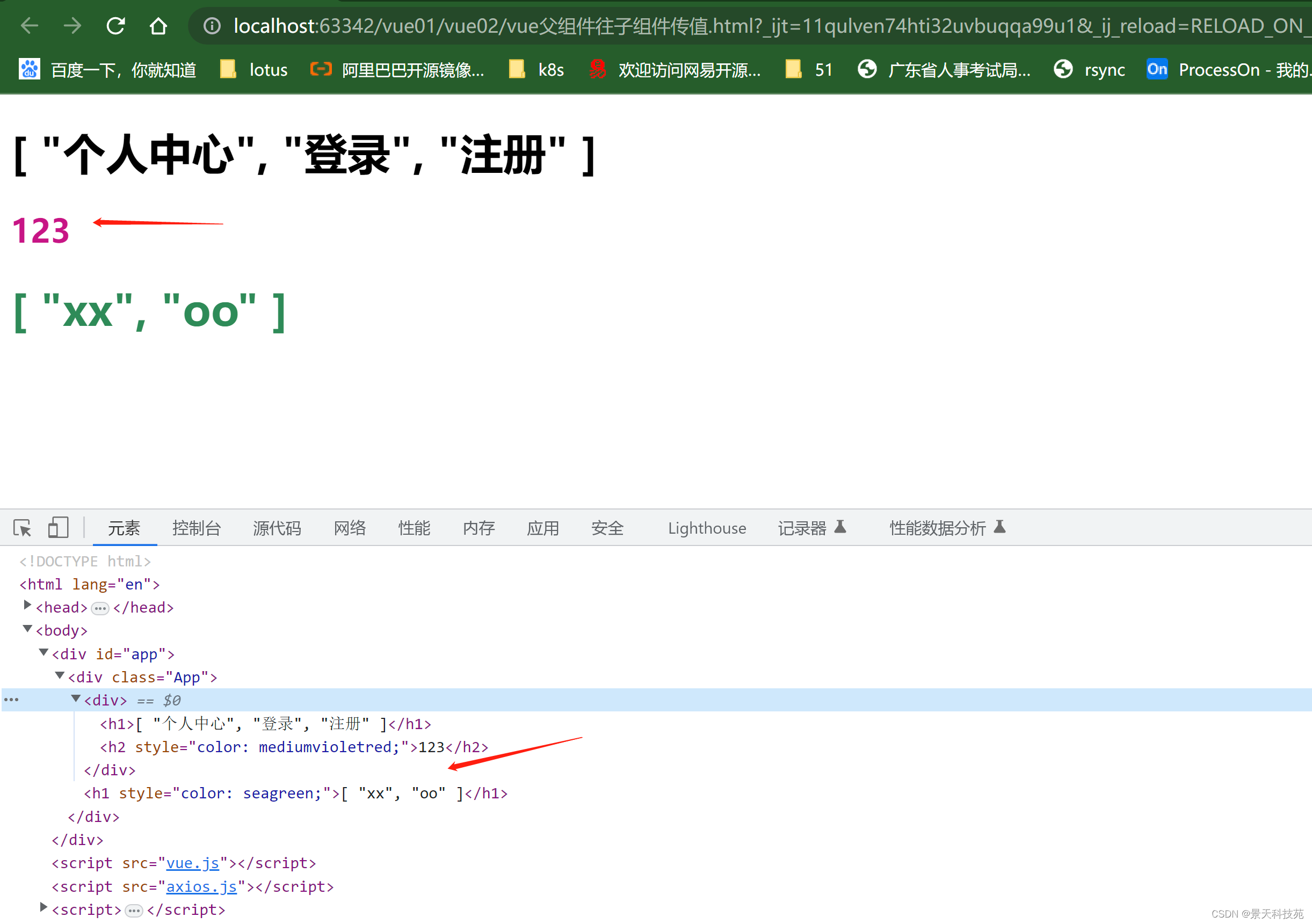
Task: Switch to the 内存 tab
Action: pos(479,528)
